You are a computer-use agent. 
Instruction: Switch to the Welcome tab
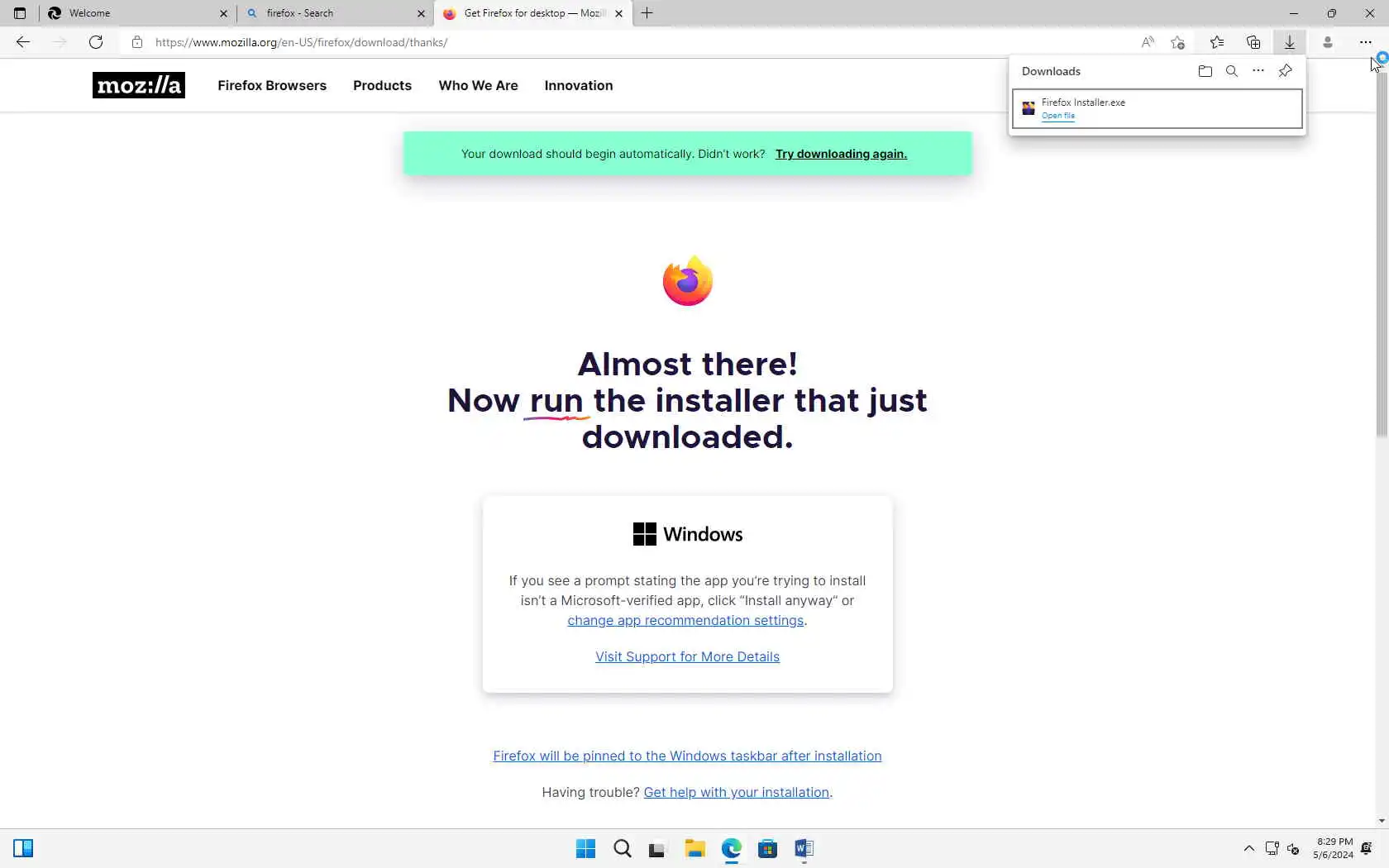point(137,13)
